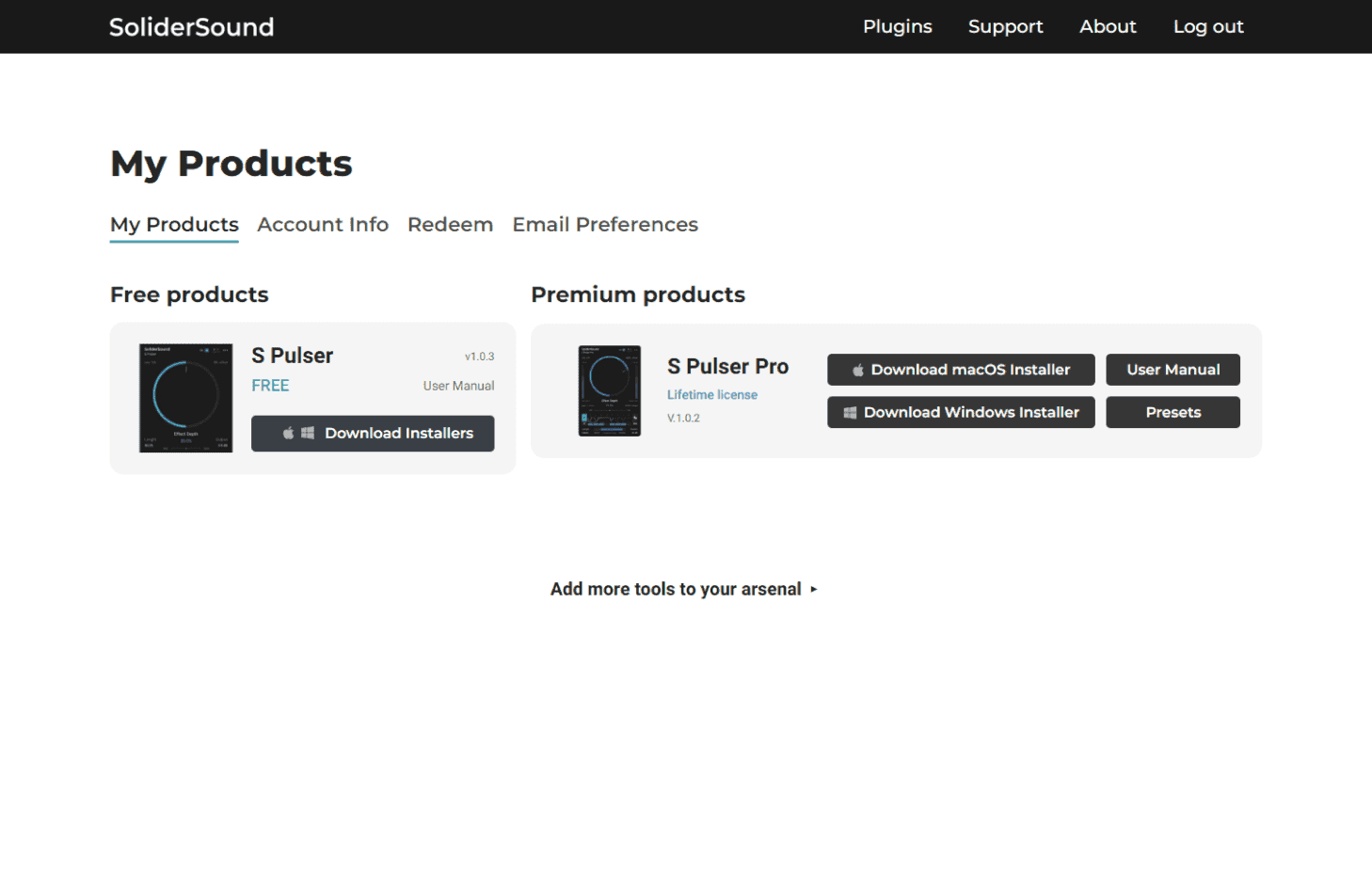
Task: Open the Plugins menu item
Action: click(897, 27)
